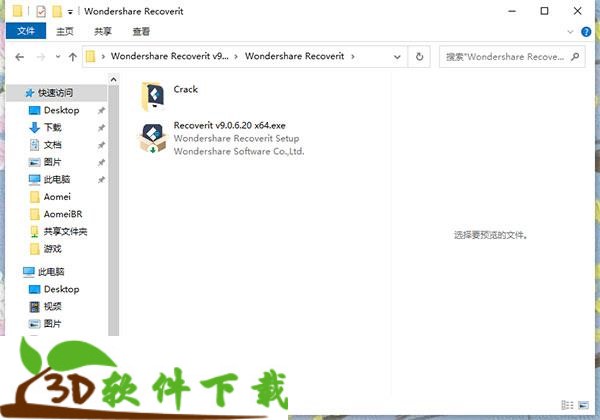Screen dimensions: 600x420
Task: Go forward with the forward arrow
Action: tap(41, 57)
